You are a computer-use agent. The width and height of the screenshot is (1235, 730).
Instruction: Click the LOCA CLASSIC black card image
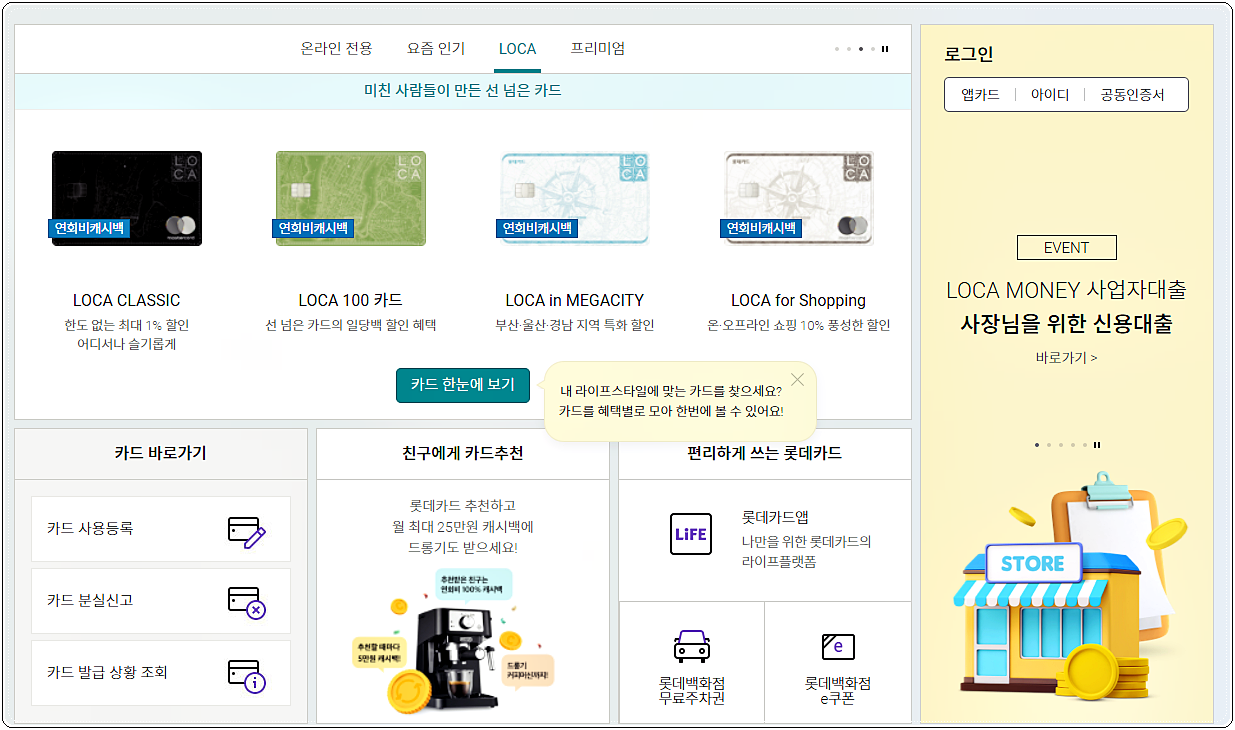(127, 198)
